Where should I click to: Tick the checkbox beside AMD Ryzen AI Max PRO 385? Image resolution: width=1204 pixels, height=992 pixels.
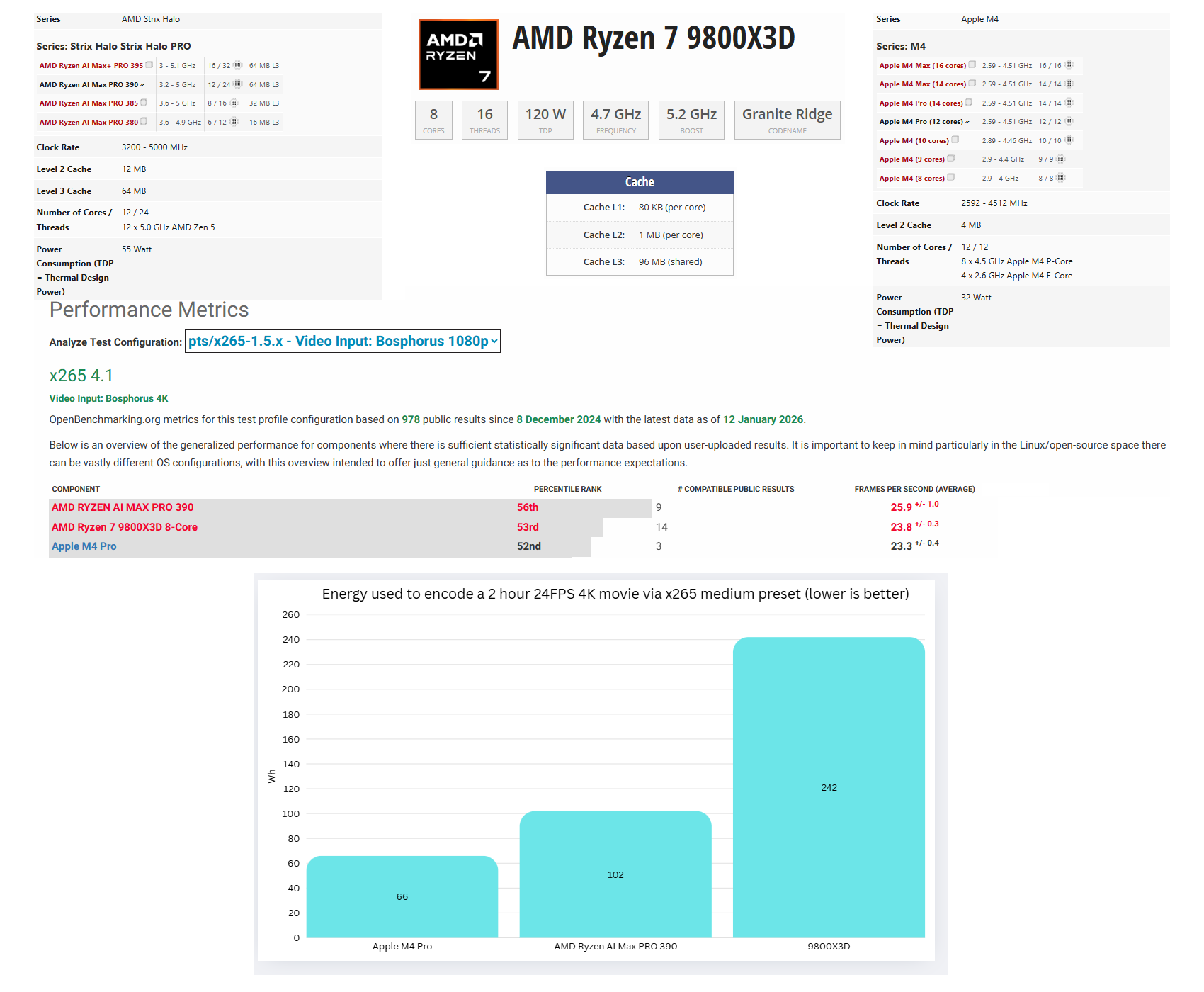144,103
